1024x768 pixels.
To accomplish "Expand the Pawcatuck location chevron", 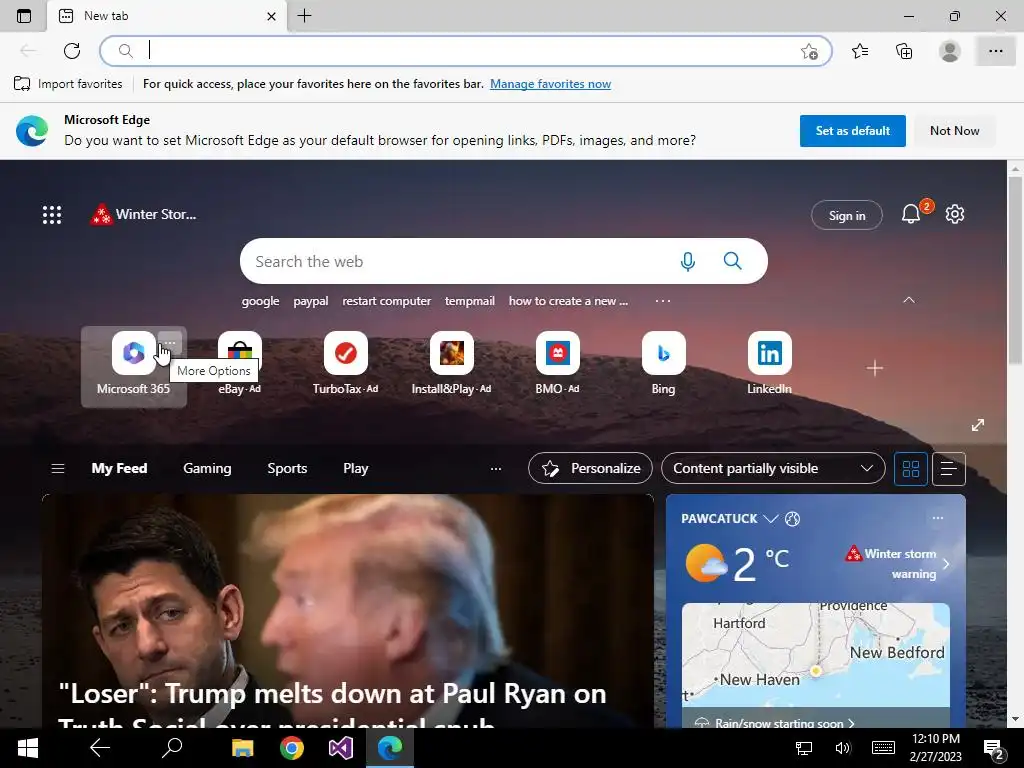I will (771, 519).
